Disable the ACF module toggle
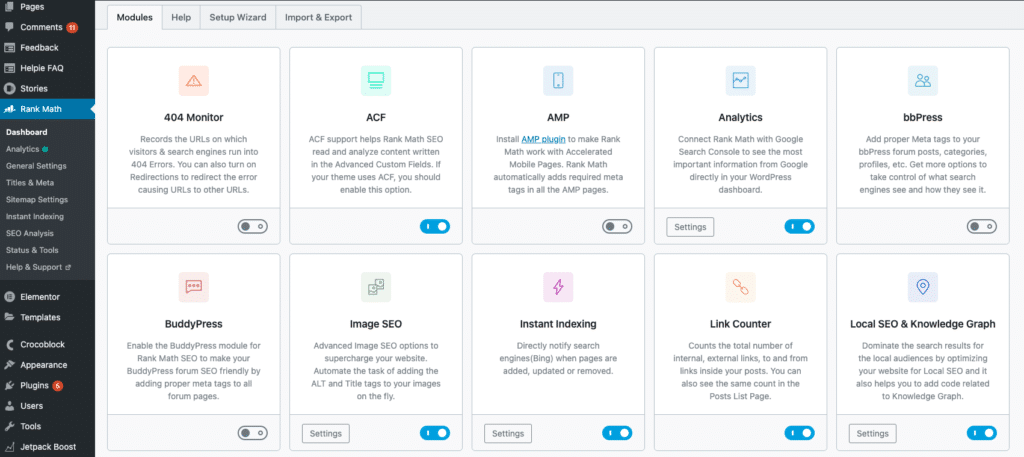This screenshot has width=1024, height=457. click(435, 227)
